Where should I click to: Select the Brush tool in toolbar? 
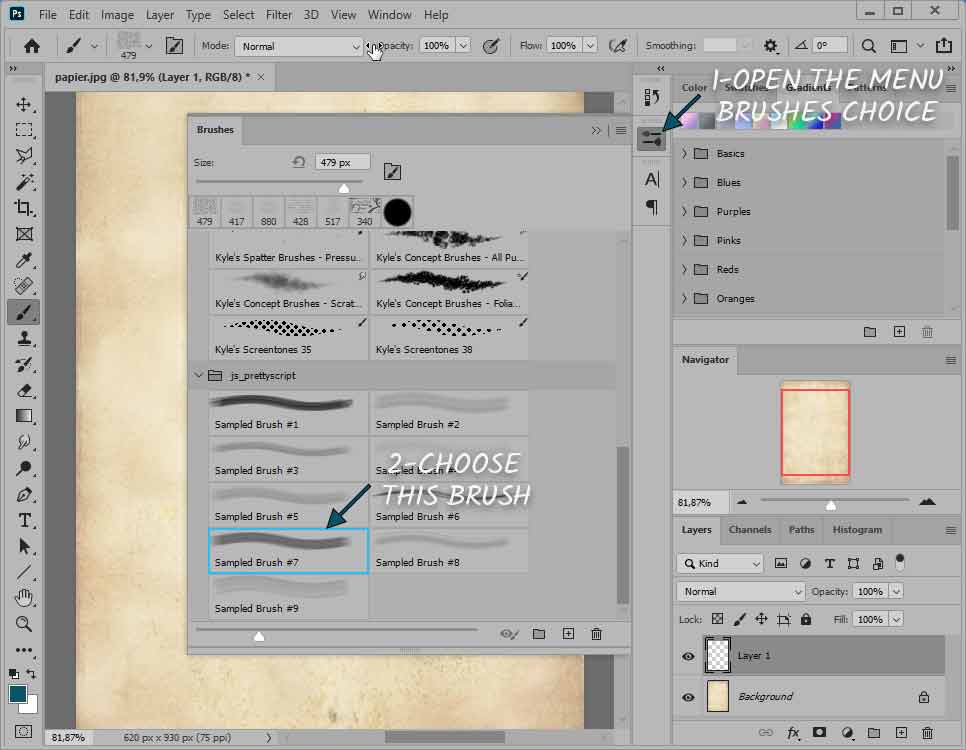24,312
